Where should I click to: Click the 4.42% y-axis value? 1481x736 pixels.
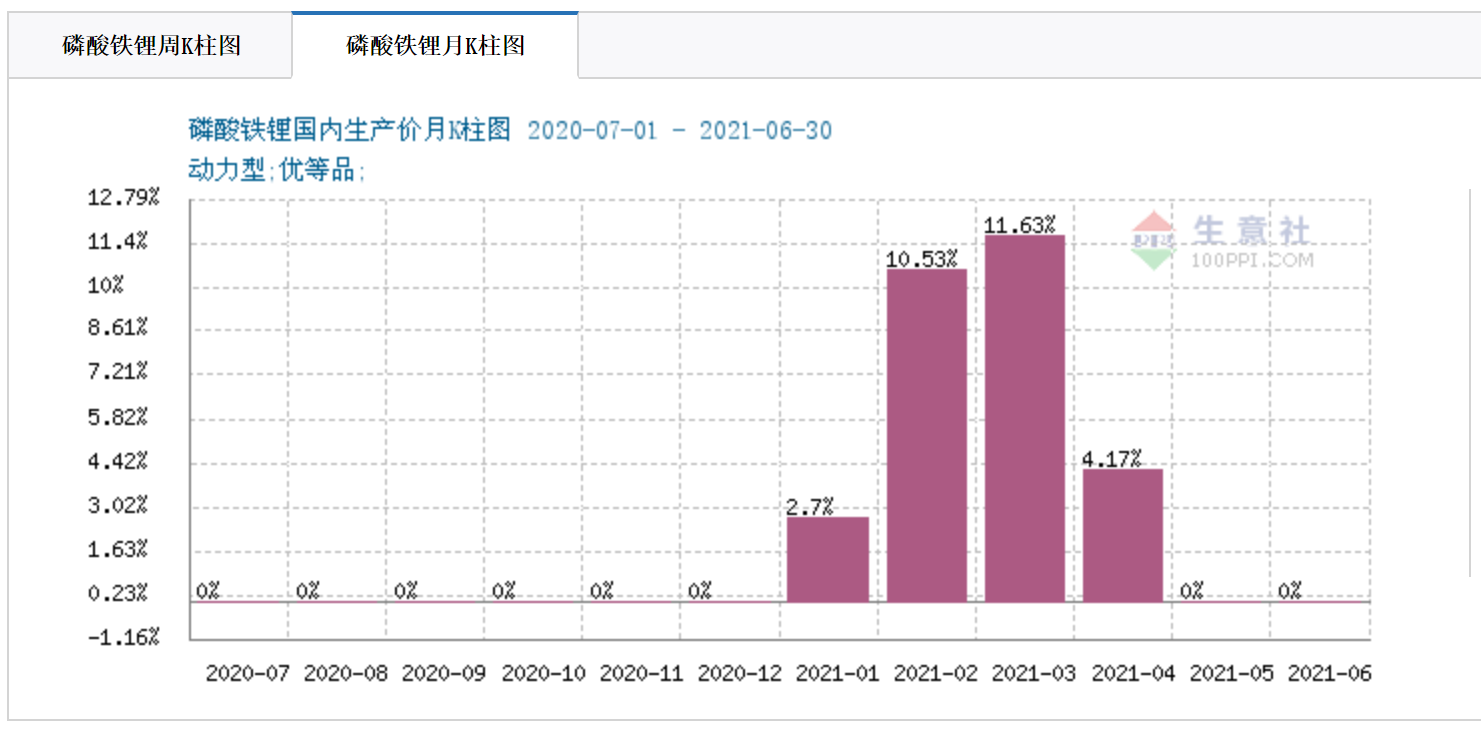[x=118, y=461]
